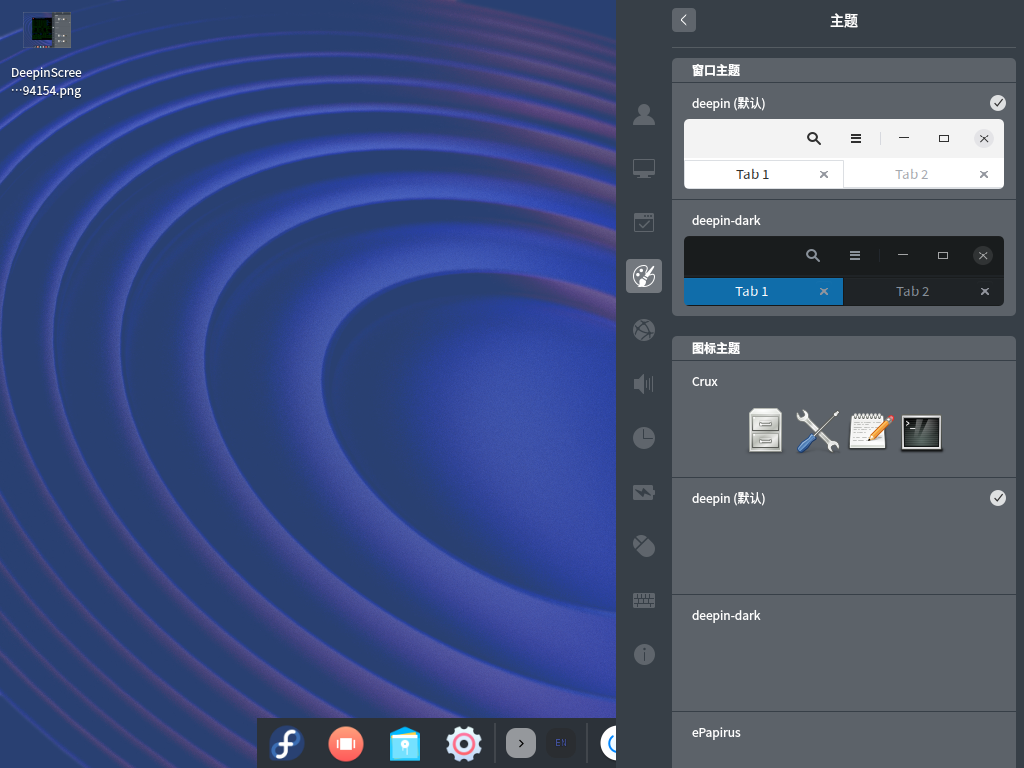Select the ePapirus icon theme
Screen dimensions: 1024x768
(716, 733)
